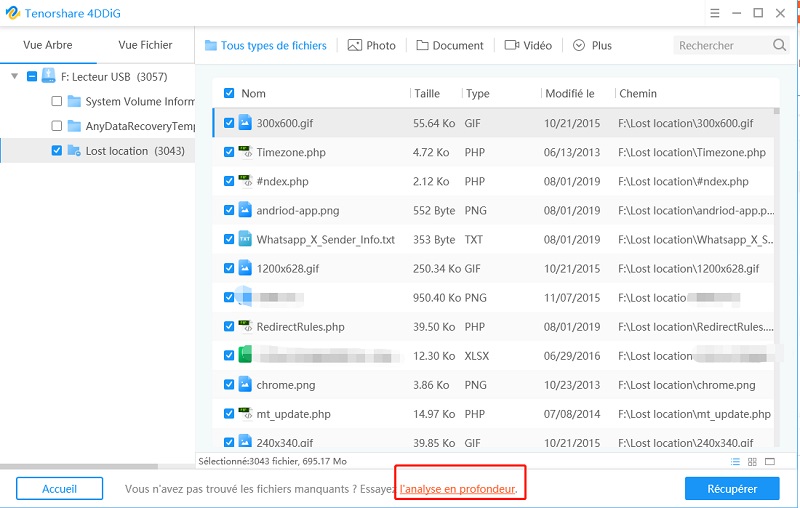Switch to Vue Arbre tab

48,45
